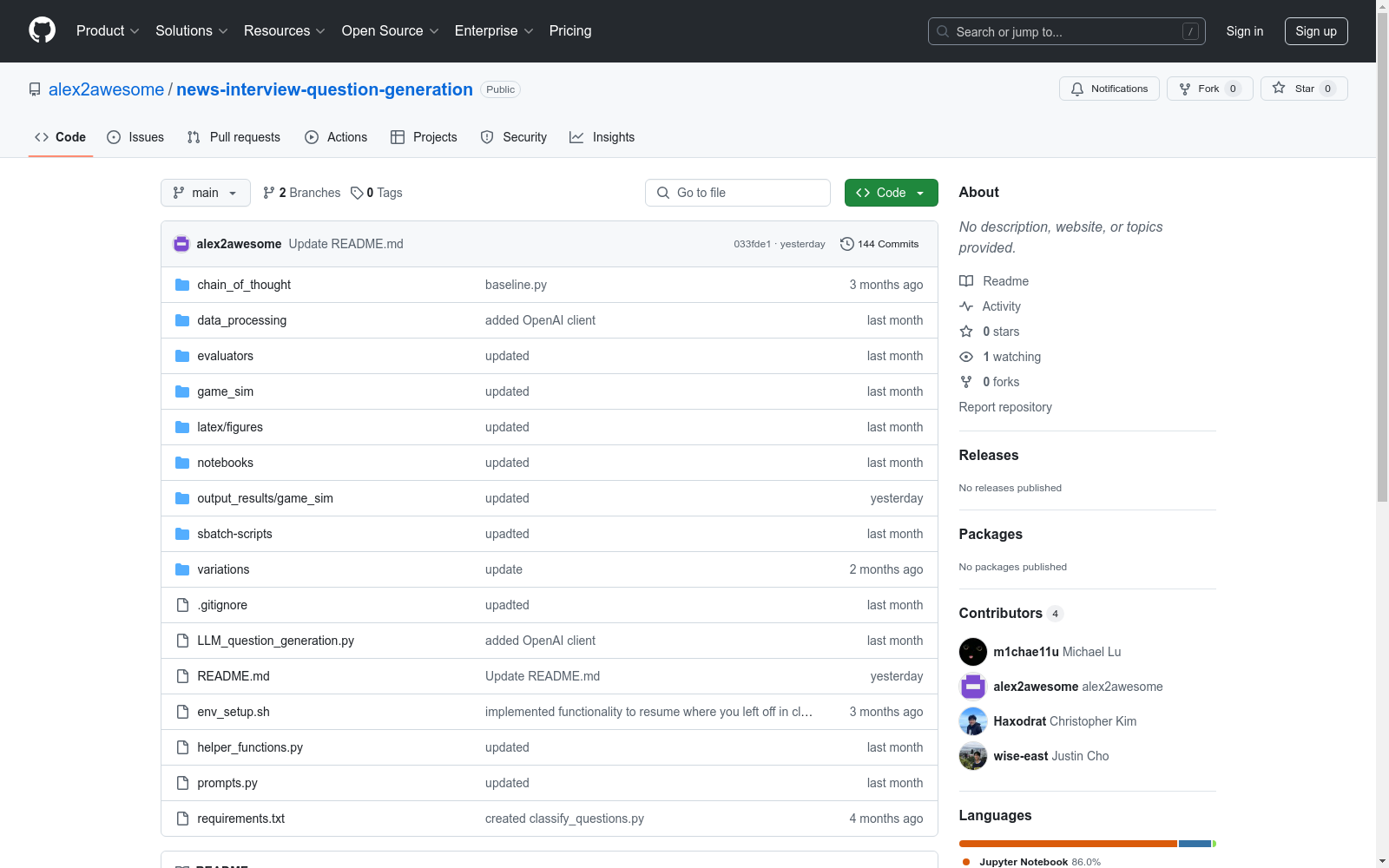Viewport: 1389px width, 868px height.
Task: Focus the Go to file input
Action: [x=738, y=193]
